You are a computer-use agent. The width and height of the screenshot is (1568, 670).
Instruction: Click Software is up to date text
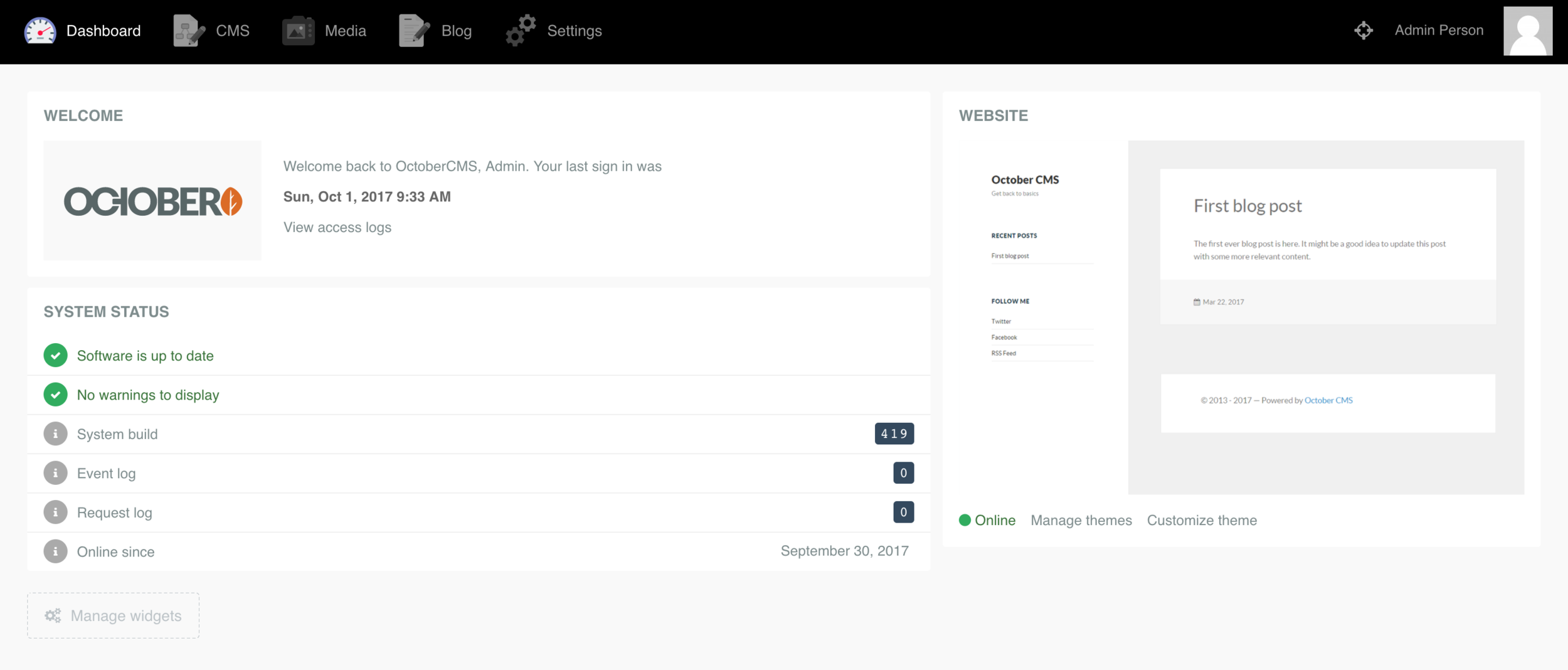pos(145,356)
